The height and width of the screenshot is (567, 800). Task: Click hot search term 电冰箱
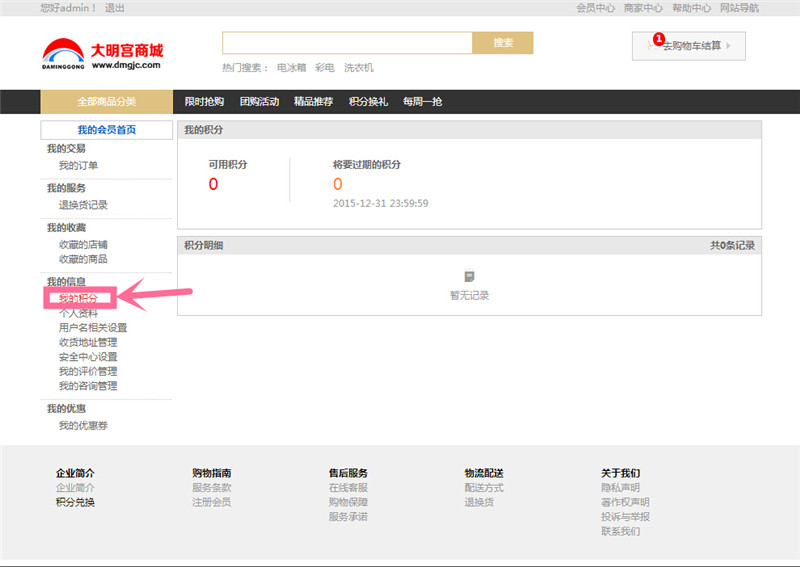pos(291,68)
